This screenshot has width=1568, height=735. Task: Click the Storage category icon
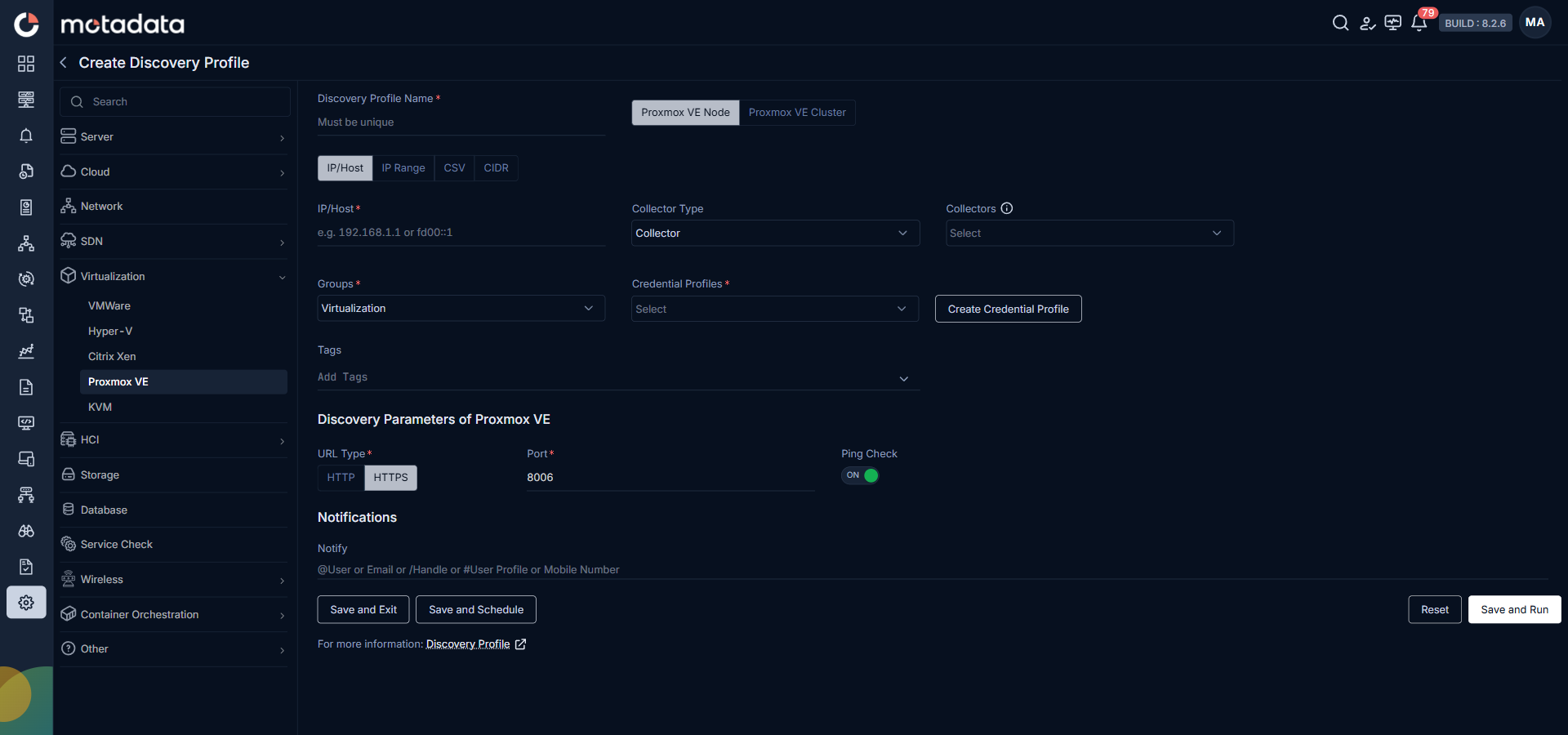point(69,474)
